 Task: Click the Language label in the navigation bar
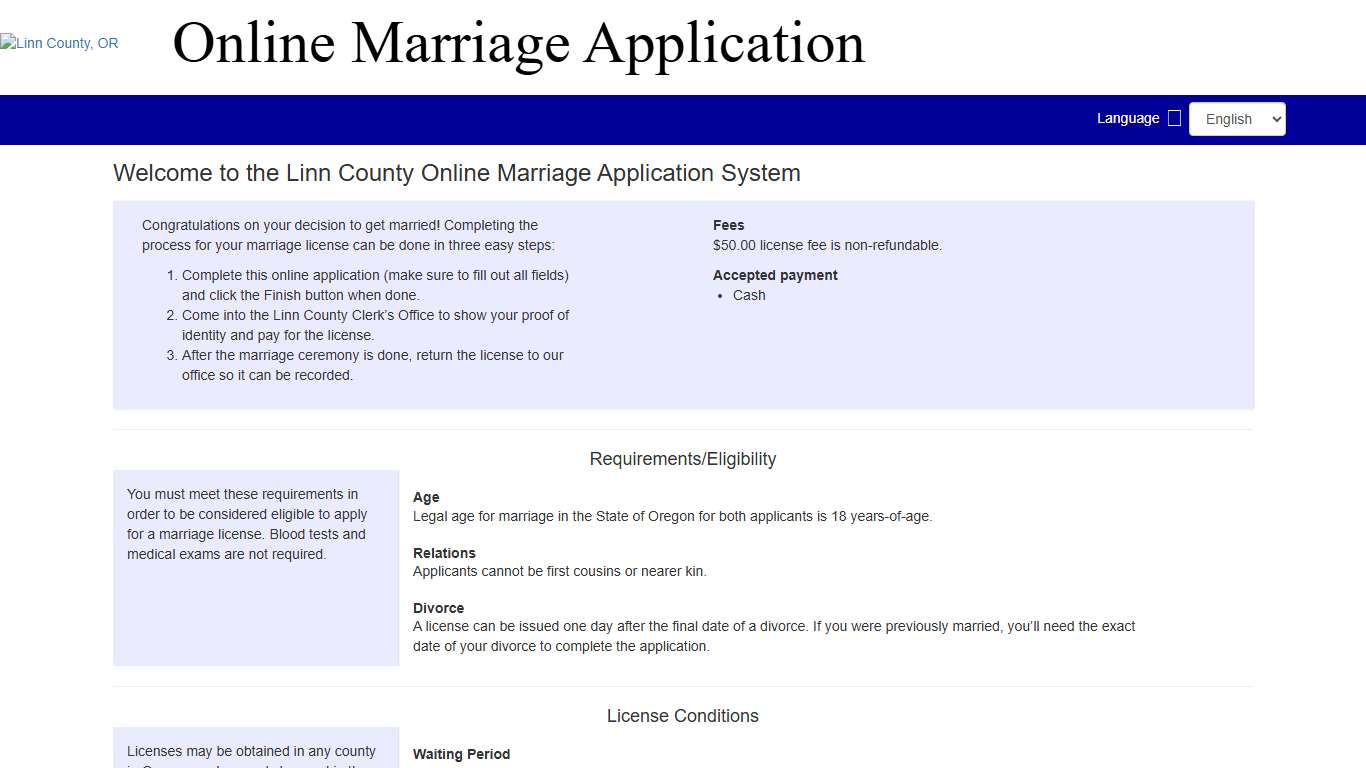point(1128,118)
